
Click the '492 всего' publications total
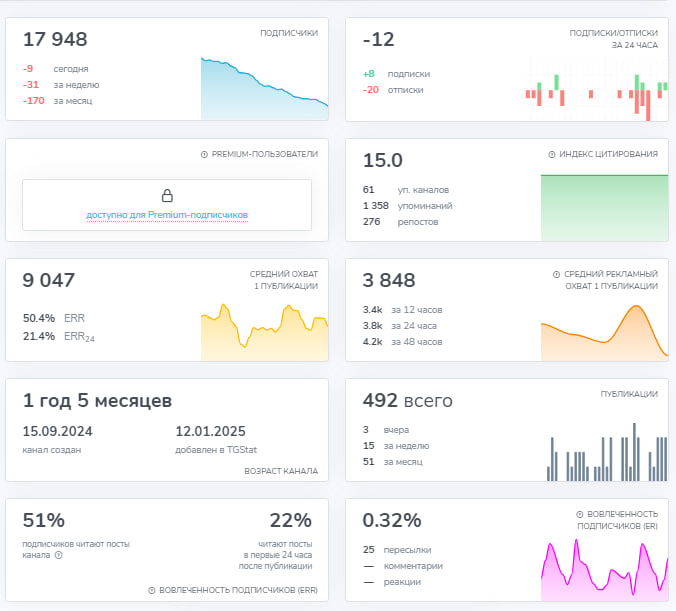[407, 401]
